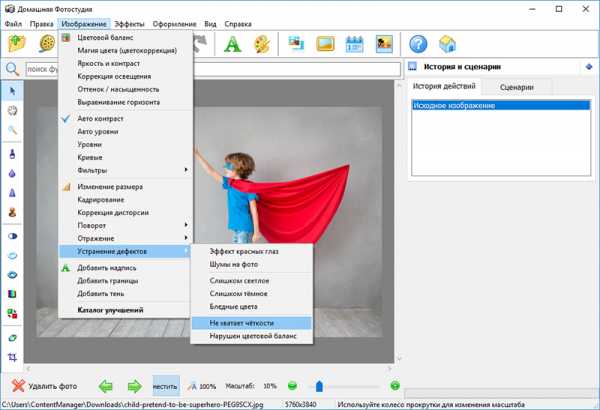Open the yellow frame toolbar icon

point(325,44)
